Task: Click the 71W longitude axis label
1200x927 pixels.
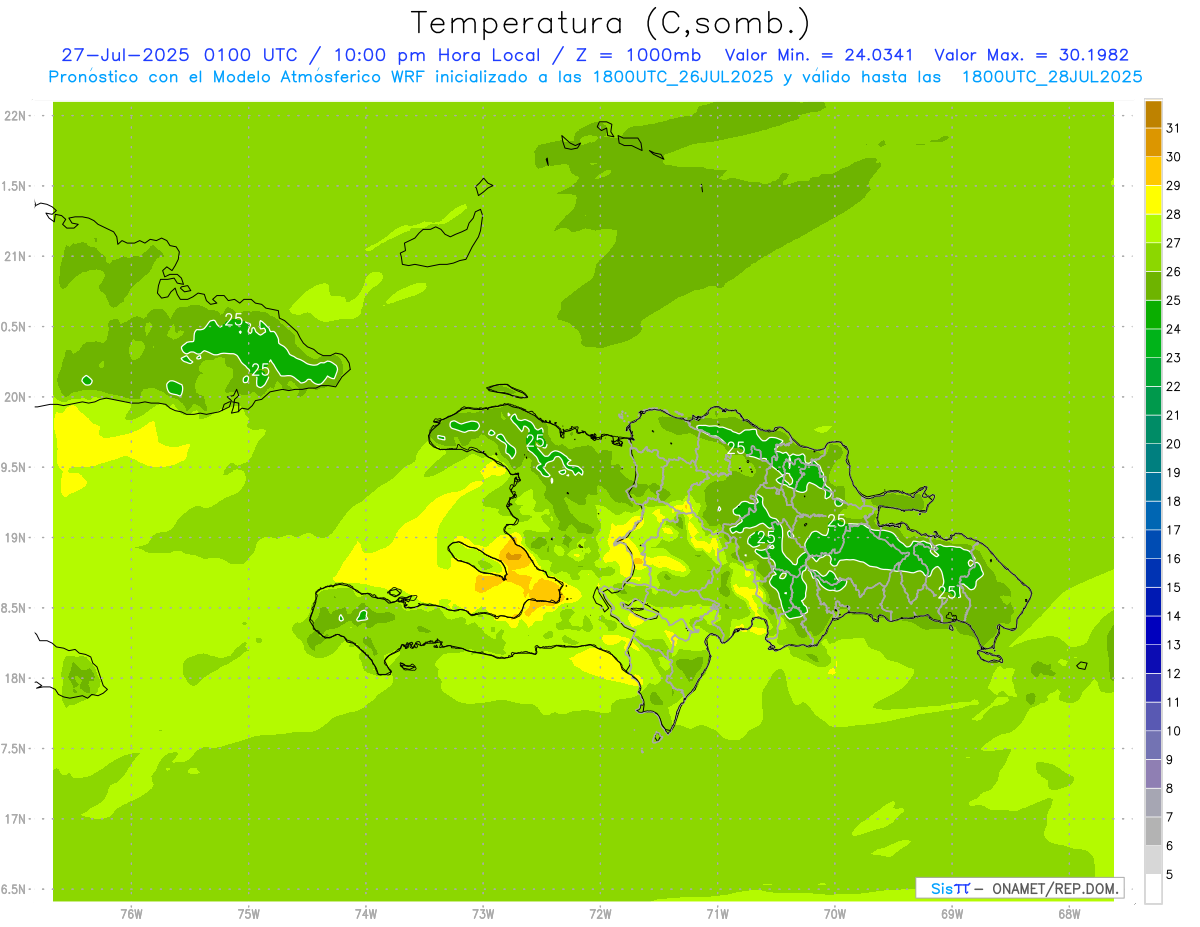Action: coord(717,914)
